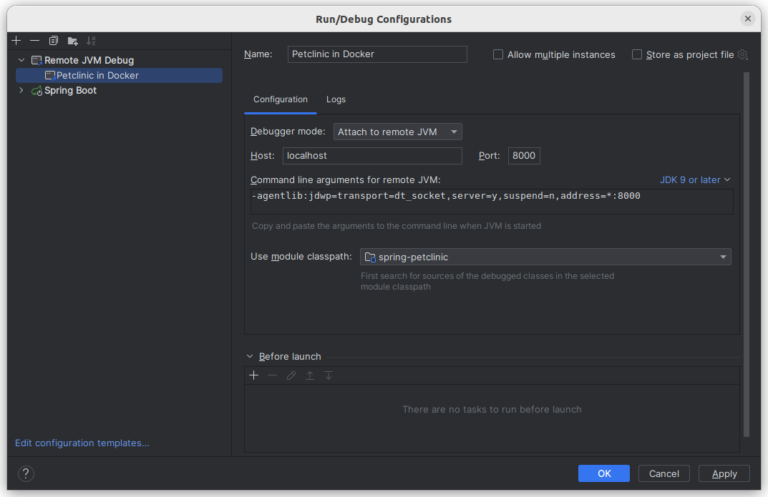Click into the Host input field
Screen dimensions: 768x497
[371, 156]
